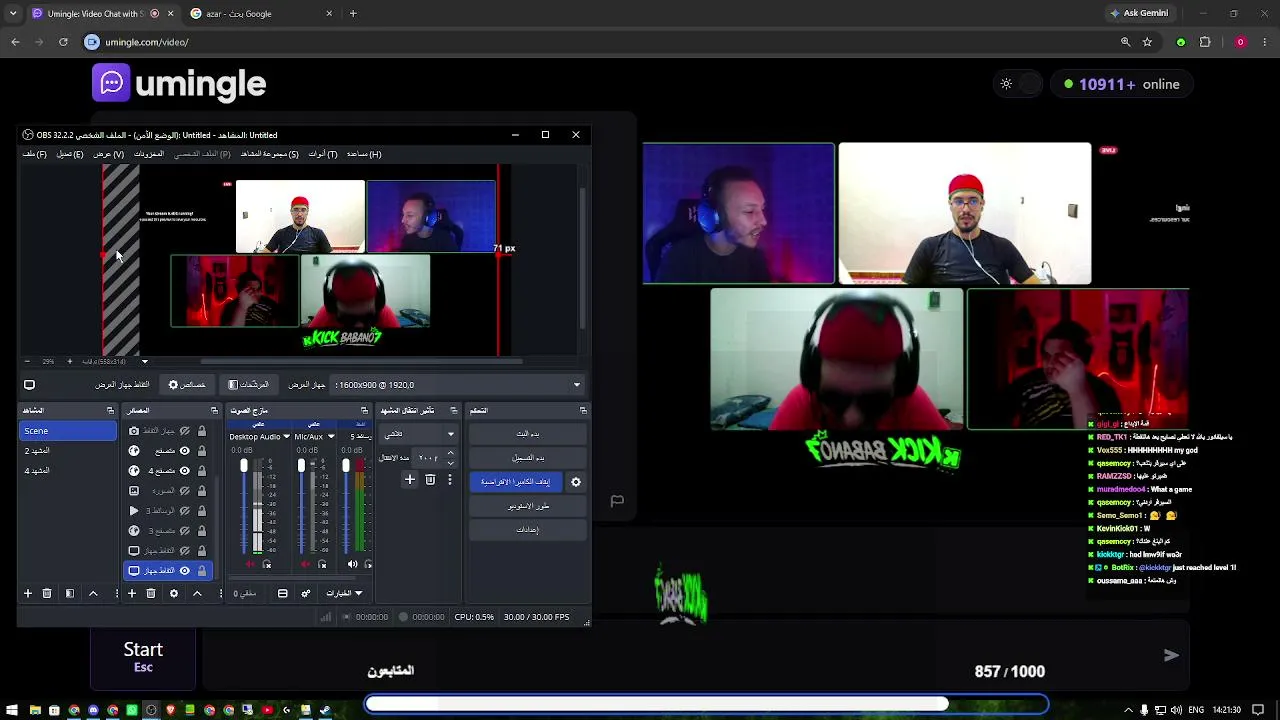Screen dimensions: 1280x720
Task: Enable Studio Mode in OBS Controls
Action: click(528, 506)
